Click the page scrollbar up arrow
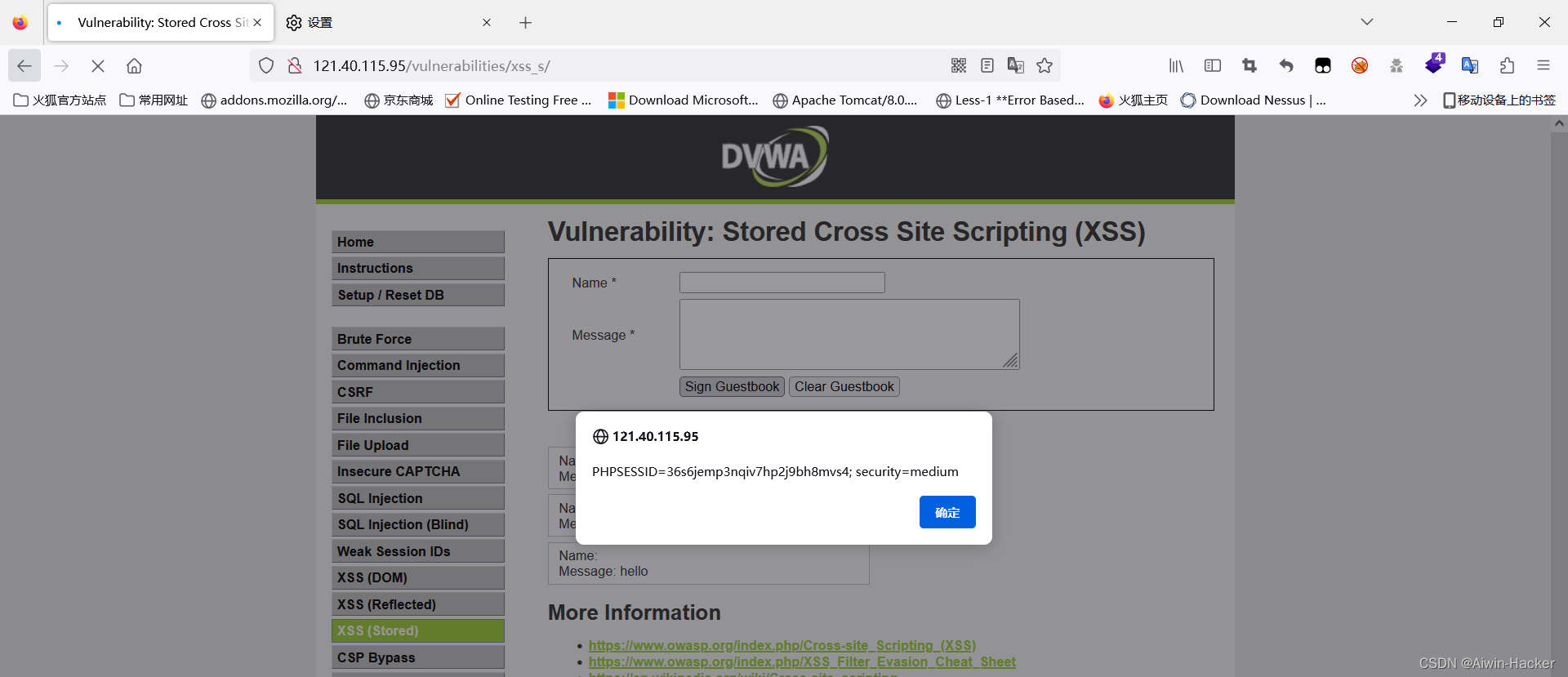 coord(1559,123)
